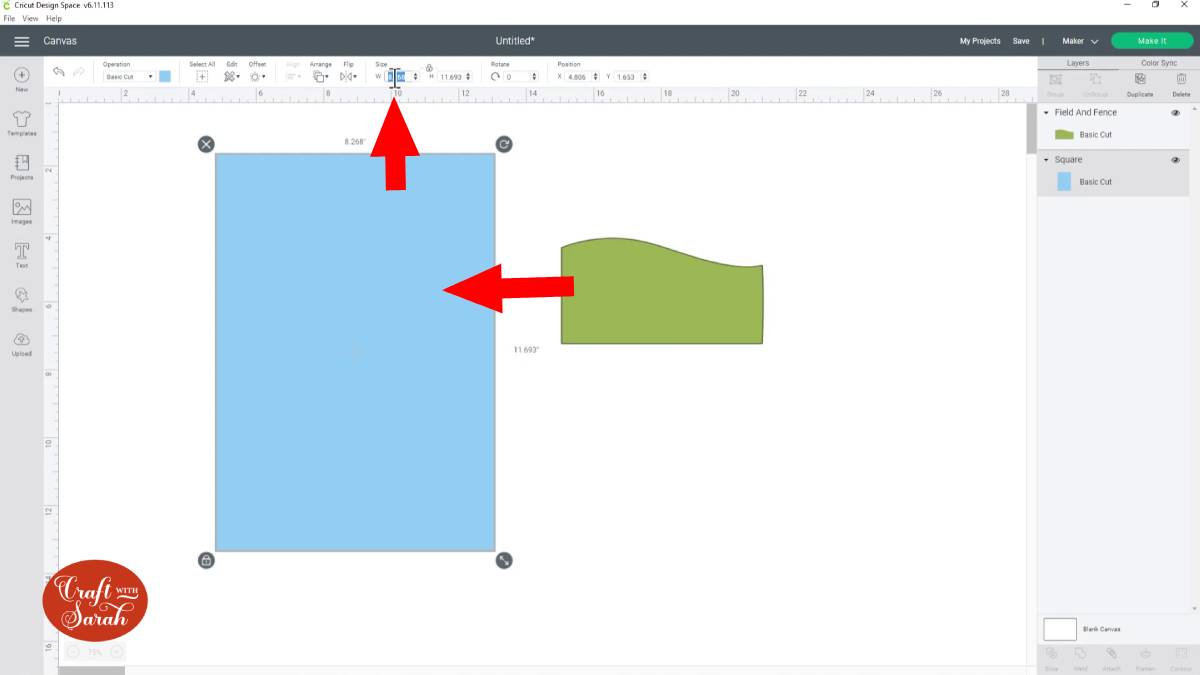1200x675 pixels.
Task: Click the lock handle on blue rectangle
Action: 206,560
